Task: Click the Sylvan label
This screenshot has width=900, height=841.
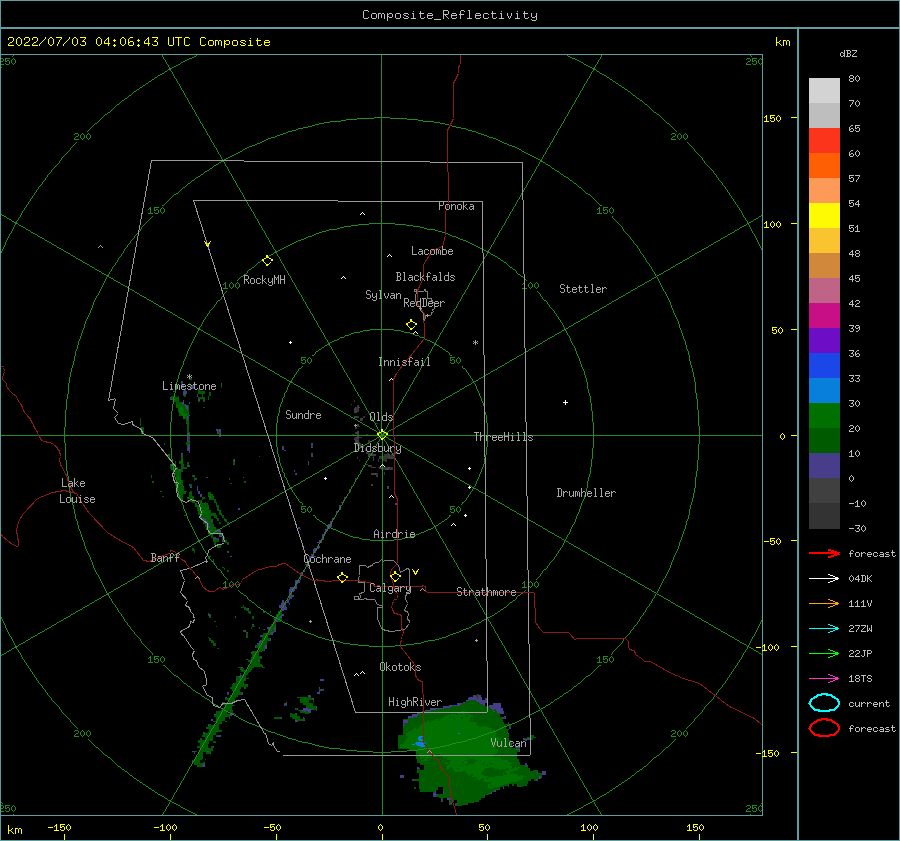Action: tap(383, 295)
